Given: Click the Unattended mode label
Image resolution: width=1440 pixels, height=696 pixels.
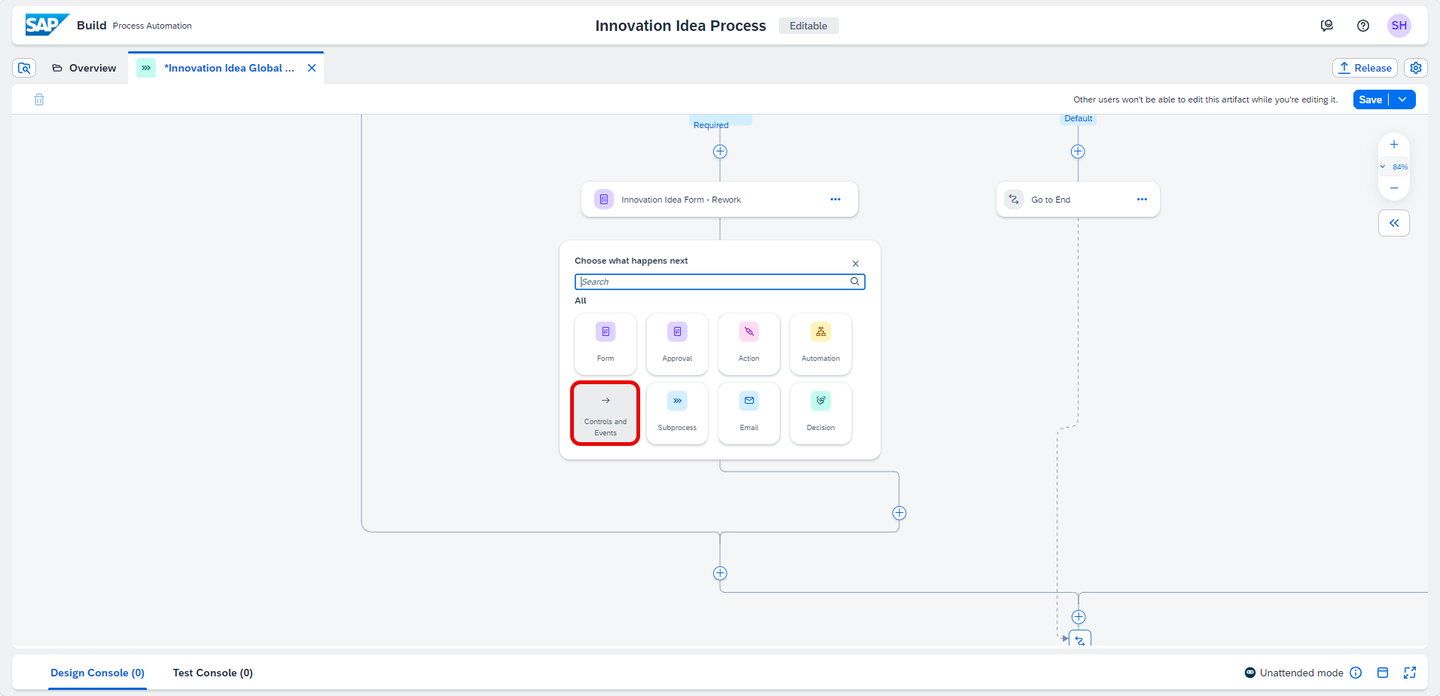Looking at the screenshot, I should coord(1301,673).
